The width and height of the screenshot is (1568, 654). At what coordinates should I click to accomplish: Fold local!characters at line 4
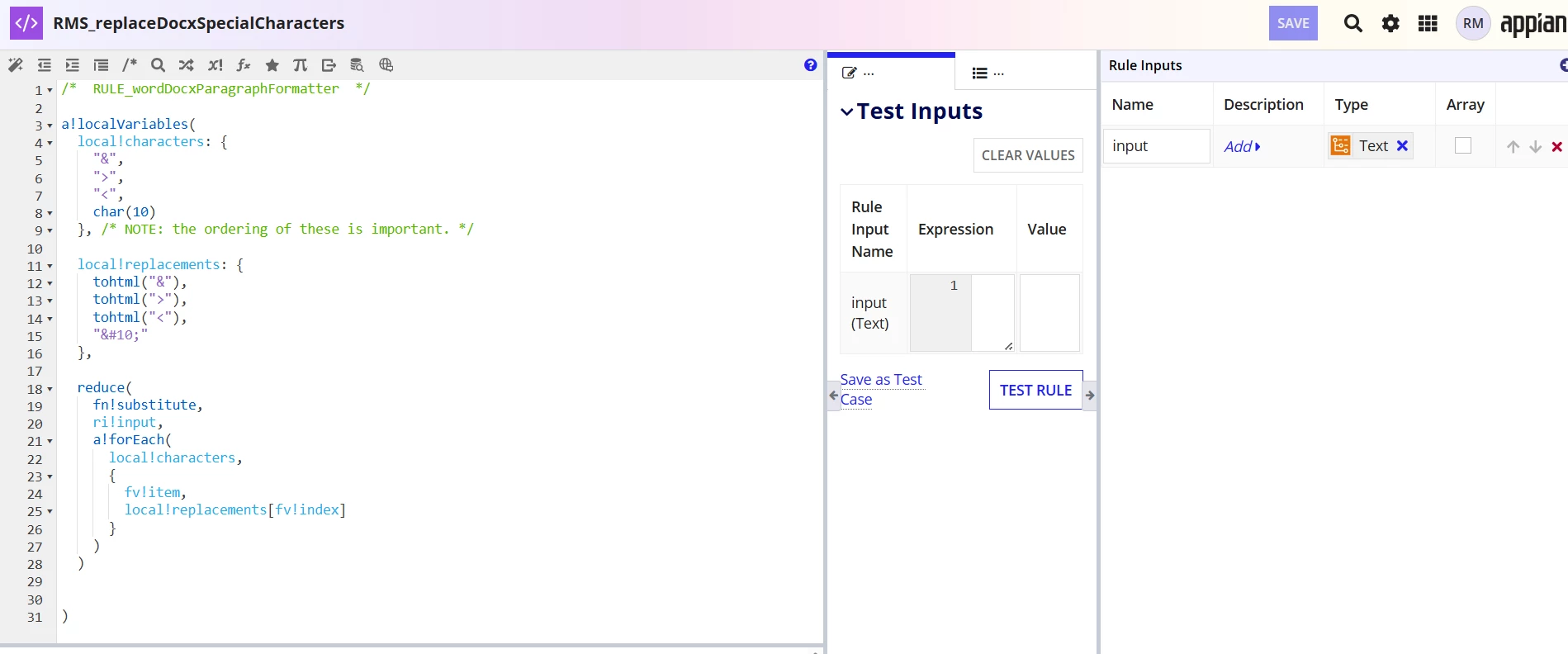click(x=50, y=144)
